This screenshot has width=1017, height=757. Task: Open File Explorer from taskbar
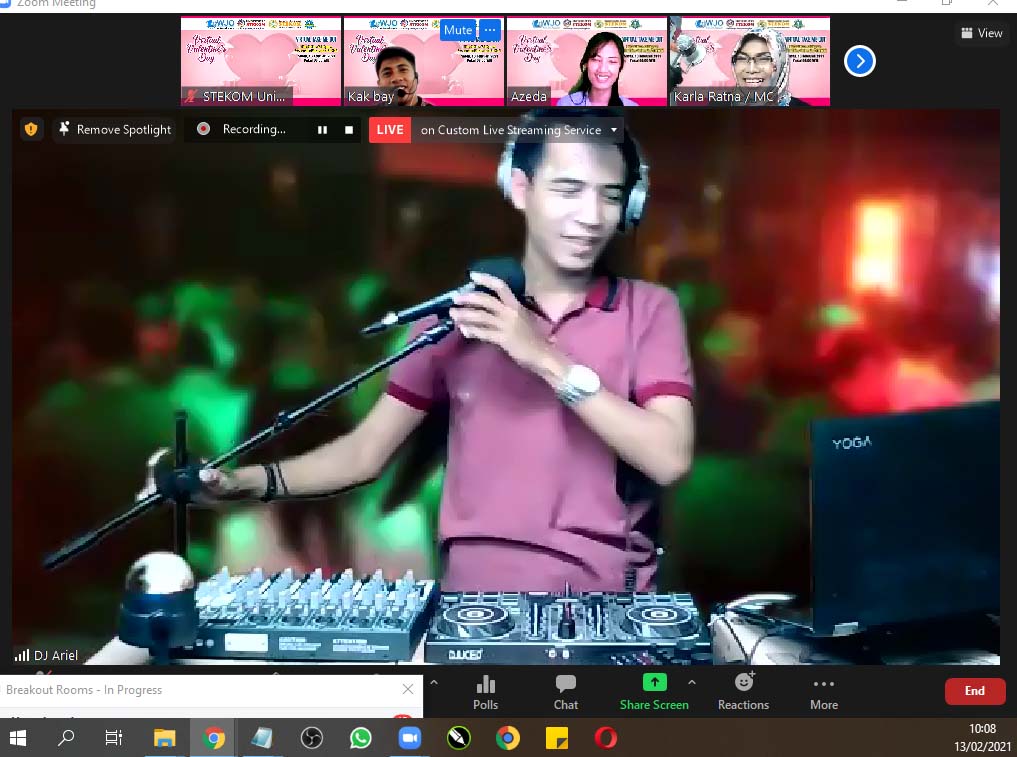[164, 738]
